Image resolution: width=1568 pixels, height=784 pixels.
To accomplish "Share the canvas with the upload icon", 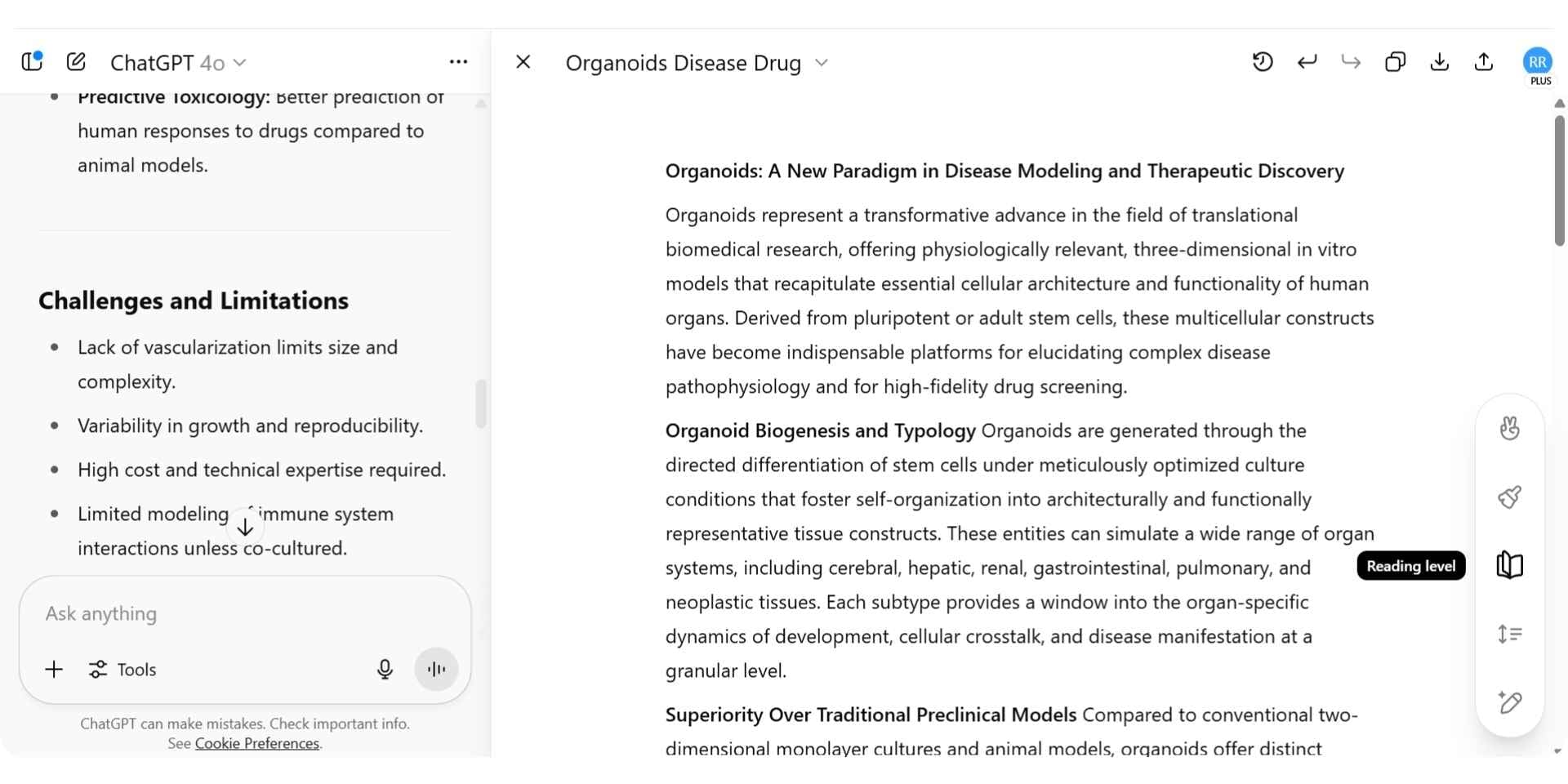I will point(1484,62).
